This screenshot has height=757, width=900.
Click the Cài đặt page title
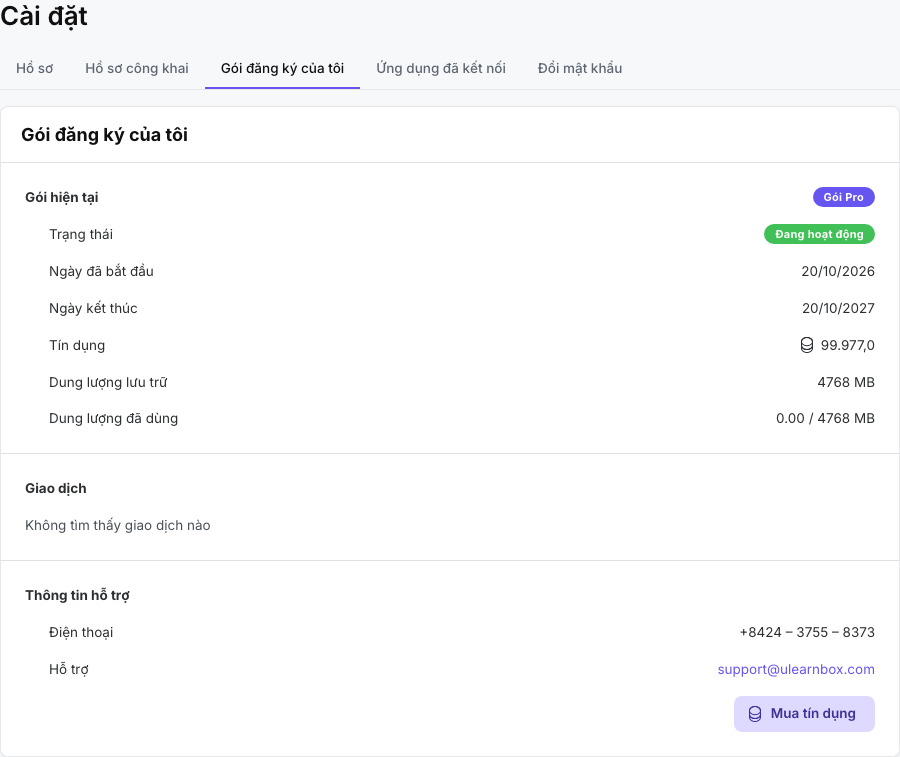pos(44,15)
